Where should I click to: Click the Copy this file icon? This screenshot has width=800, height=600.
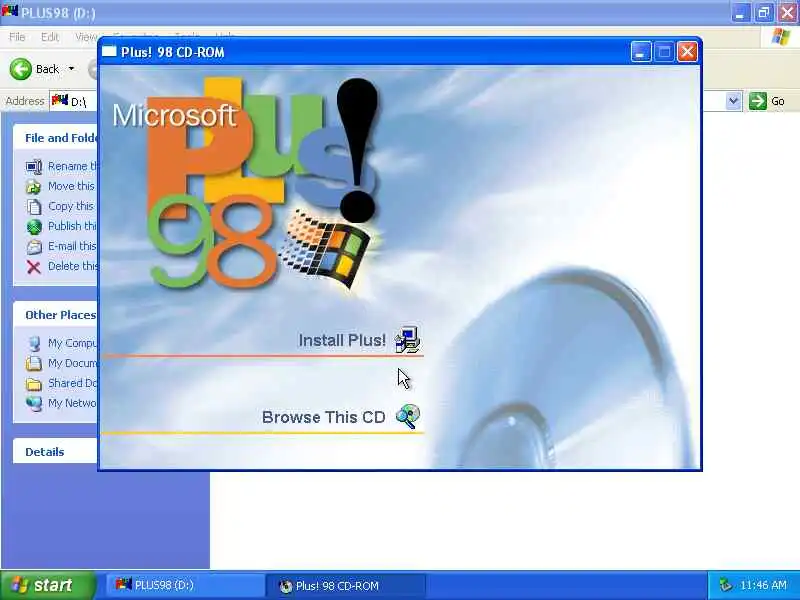pyautogui.click(x=34, y=207)
